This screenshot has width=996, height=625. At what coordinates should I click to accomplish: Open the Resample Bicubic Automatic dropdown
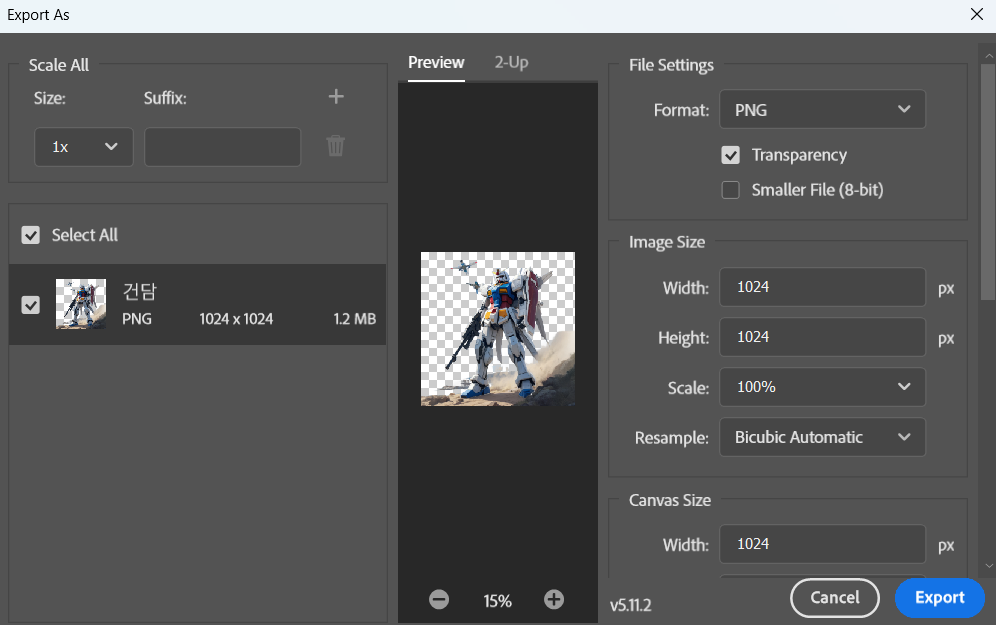[x=822, y=437]
